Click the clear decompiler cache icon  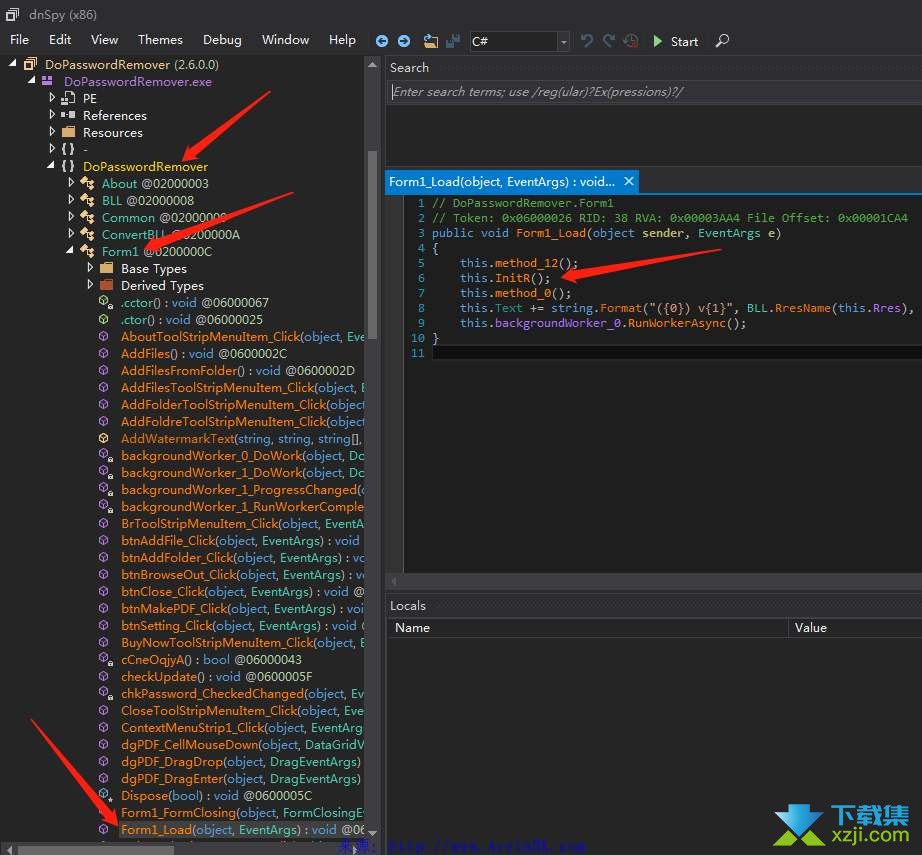point(631,41)
